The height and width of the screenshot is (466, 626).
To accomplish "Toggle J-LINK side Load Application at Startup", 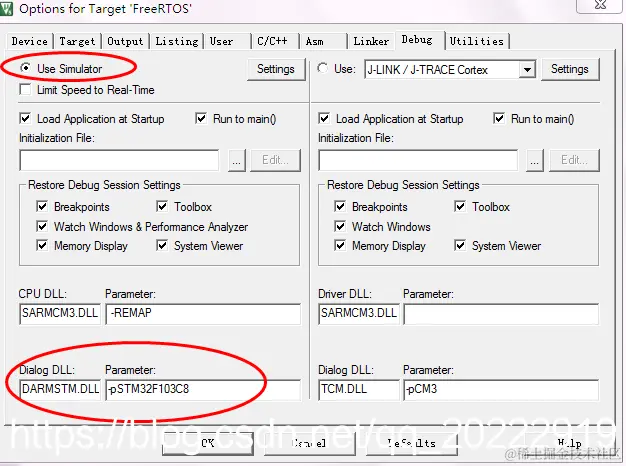I will [x=324, y=119].
